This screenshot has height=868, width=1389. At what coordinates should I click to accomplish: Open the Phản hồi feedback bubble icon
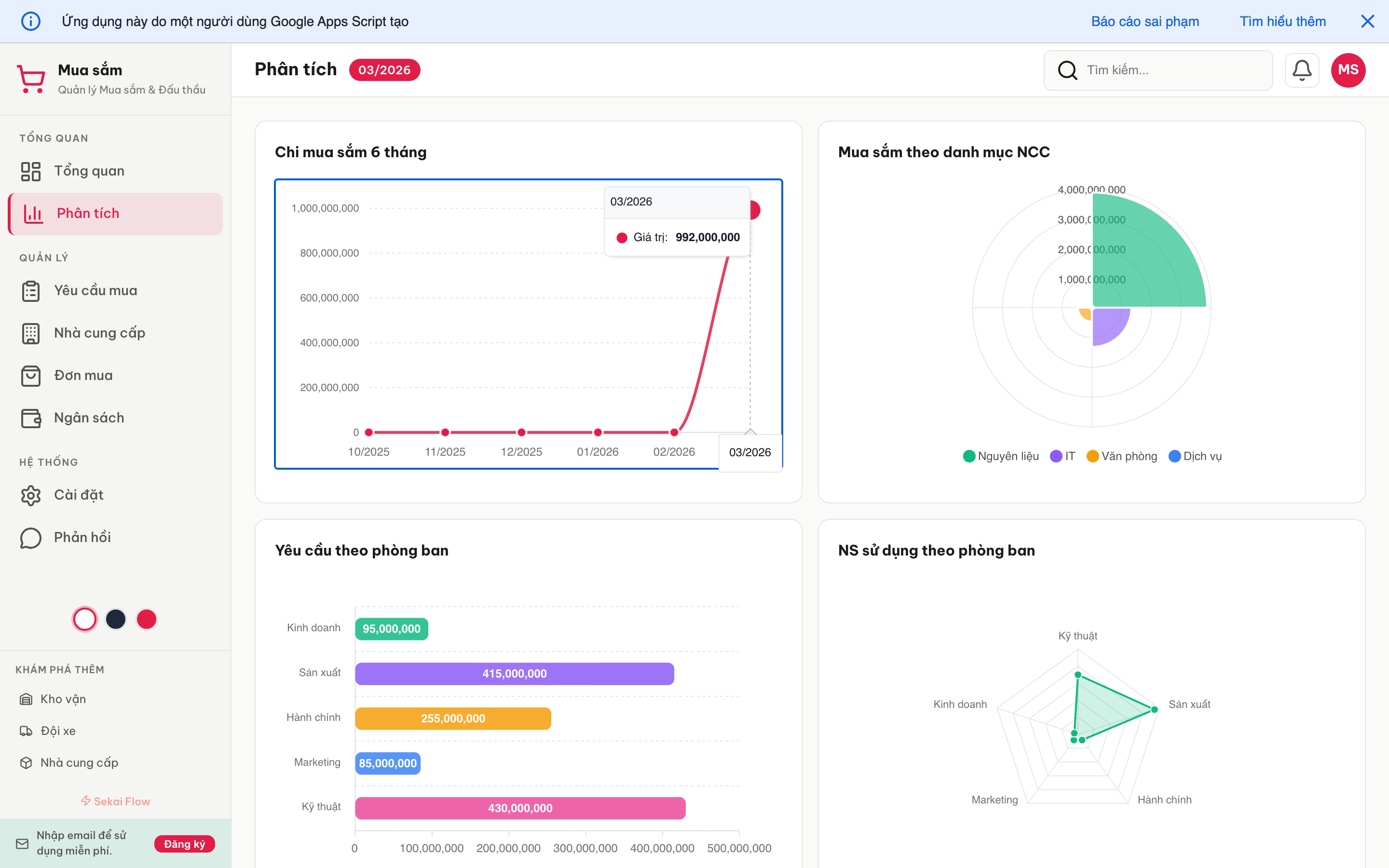[31, 537]
